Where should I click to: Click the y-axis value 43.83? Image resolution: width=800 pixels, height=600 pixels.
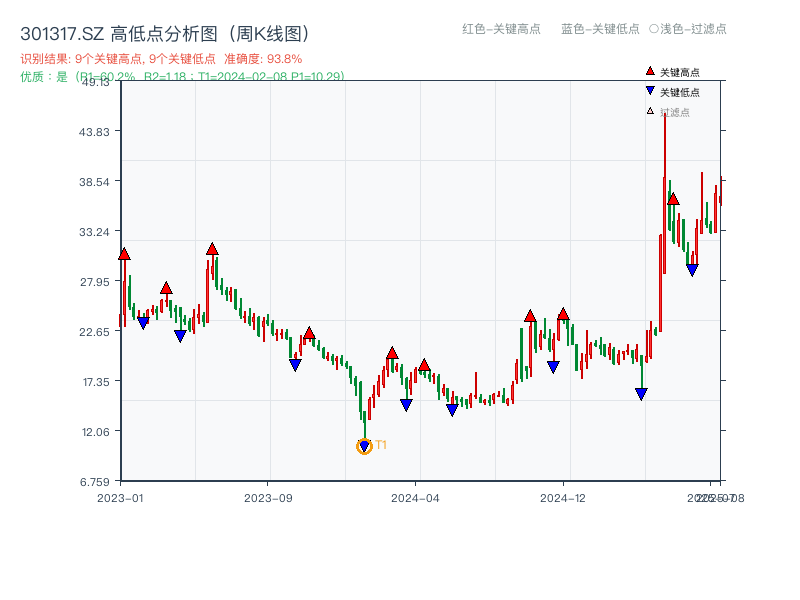coord(94,132)
